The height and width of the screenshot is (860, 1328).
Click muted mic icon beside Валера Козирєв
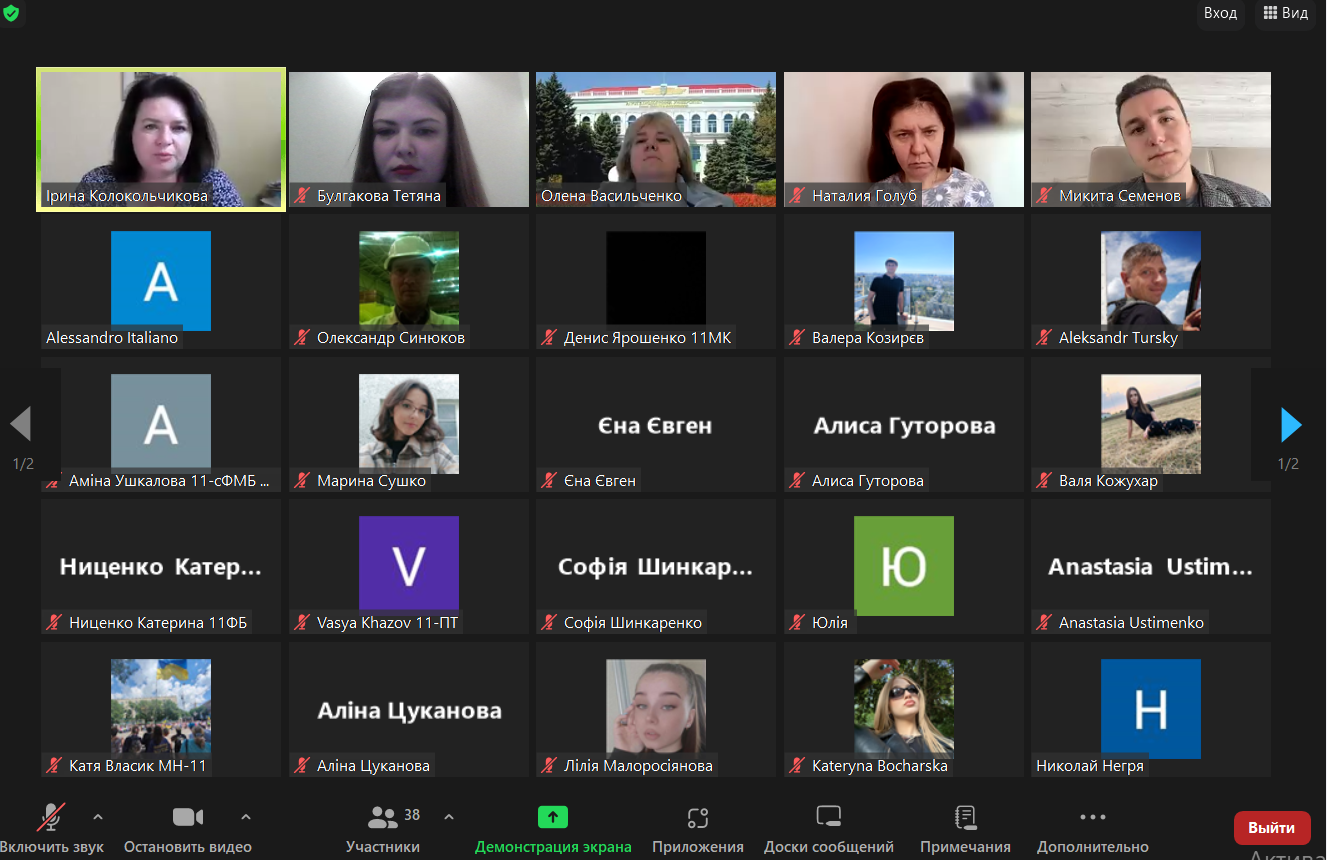coord(797,338)
